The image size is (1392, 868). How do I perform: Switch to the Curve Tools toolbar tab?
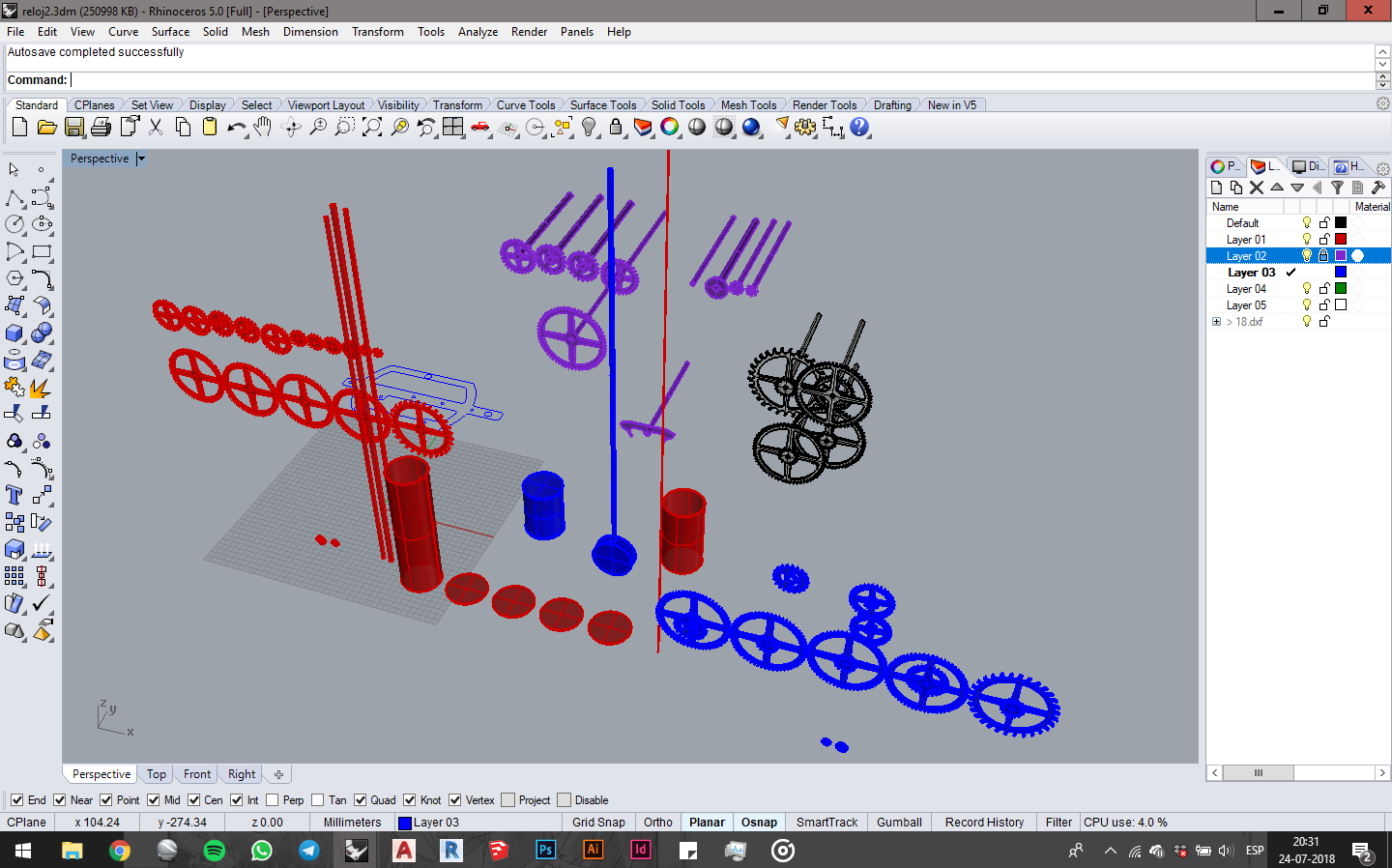pyautogui.click(x=526, y=105)
